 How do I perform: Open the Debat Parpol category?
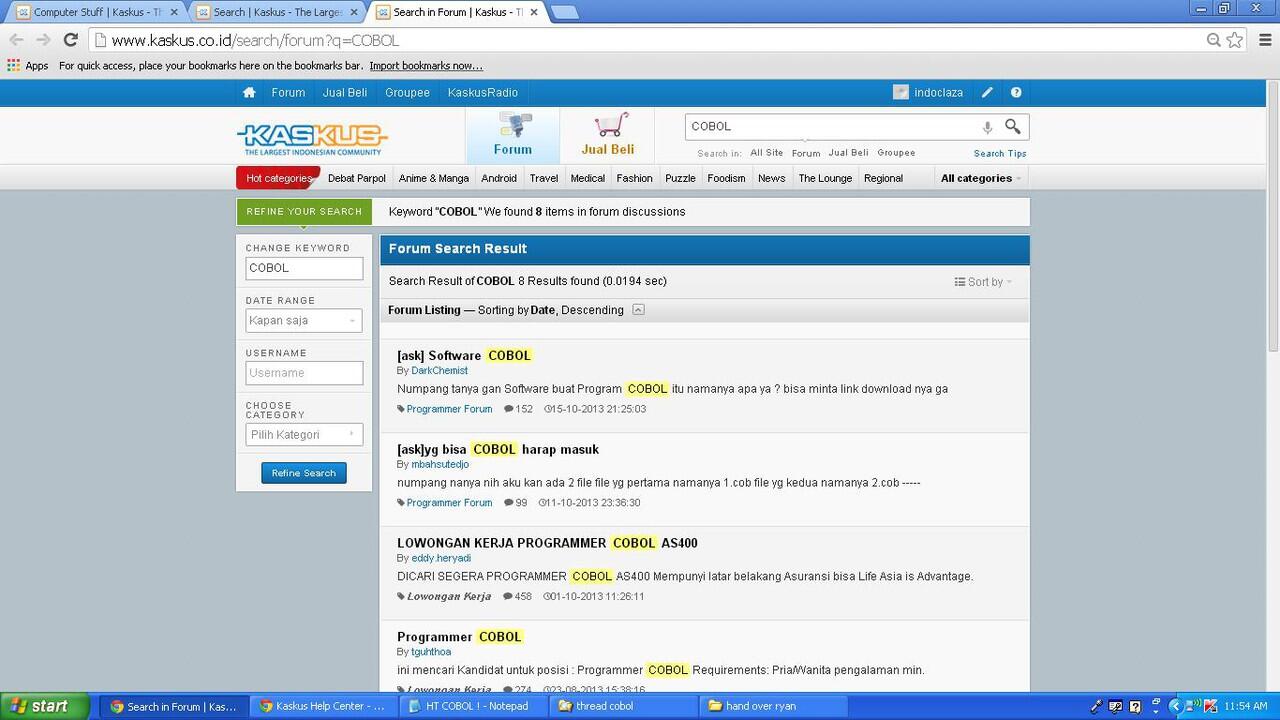point(357,178)
